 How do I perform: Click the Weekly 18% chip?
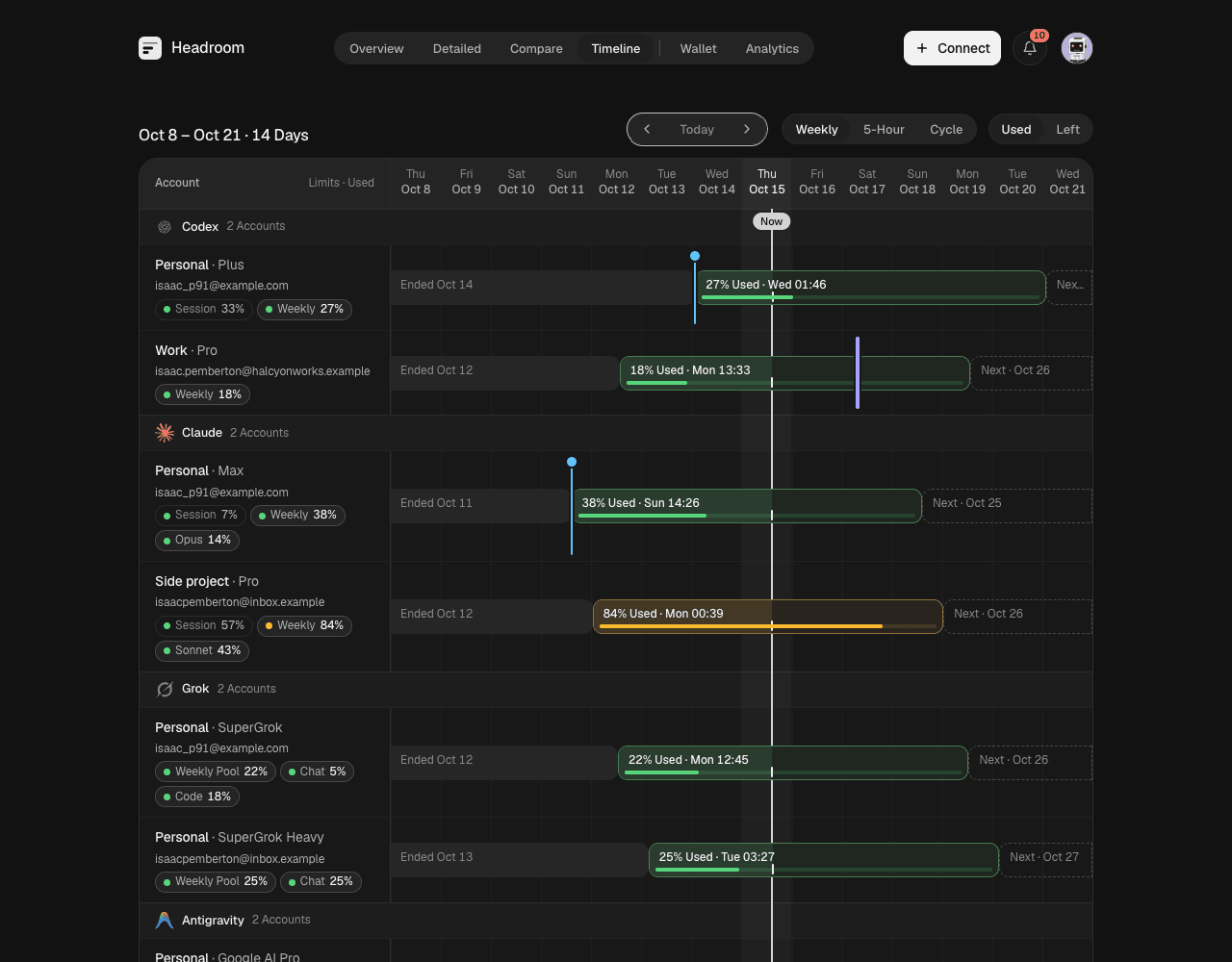pyautogui.click(x=202, y=394)
